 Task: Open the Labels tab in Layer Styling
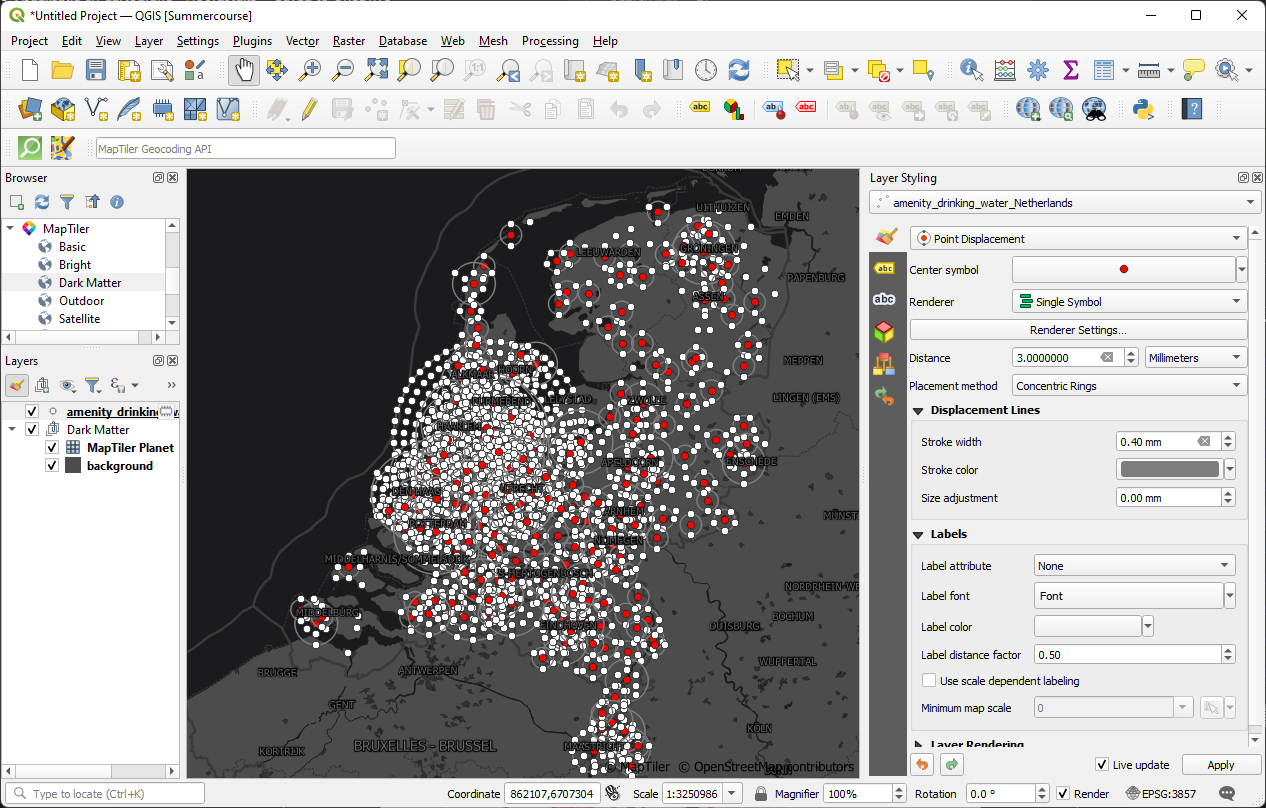point(884,268)
